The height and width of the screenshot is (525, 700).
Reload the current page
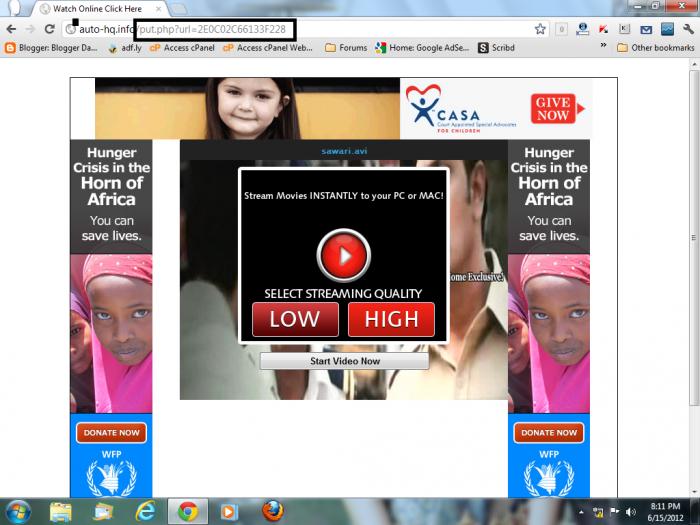(x=50, y=29)
